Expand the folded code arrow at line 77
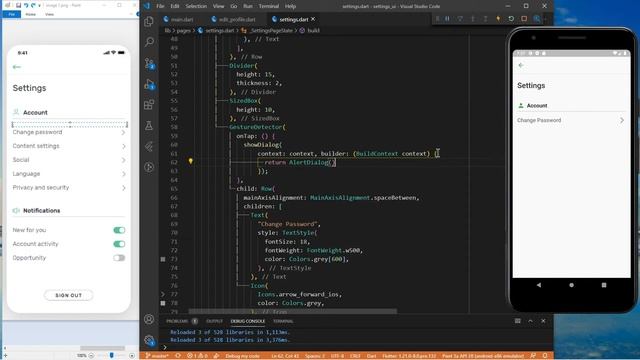 click(x=163, y=294)
